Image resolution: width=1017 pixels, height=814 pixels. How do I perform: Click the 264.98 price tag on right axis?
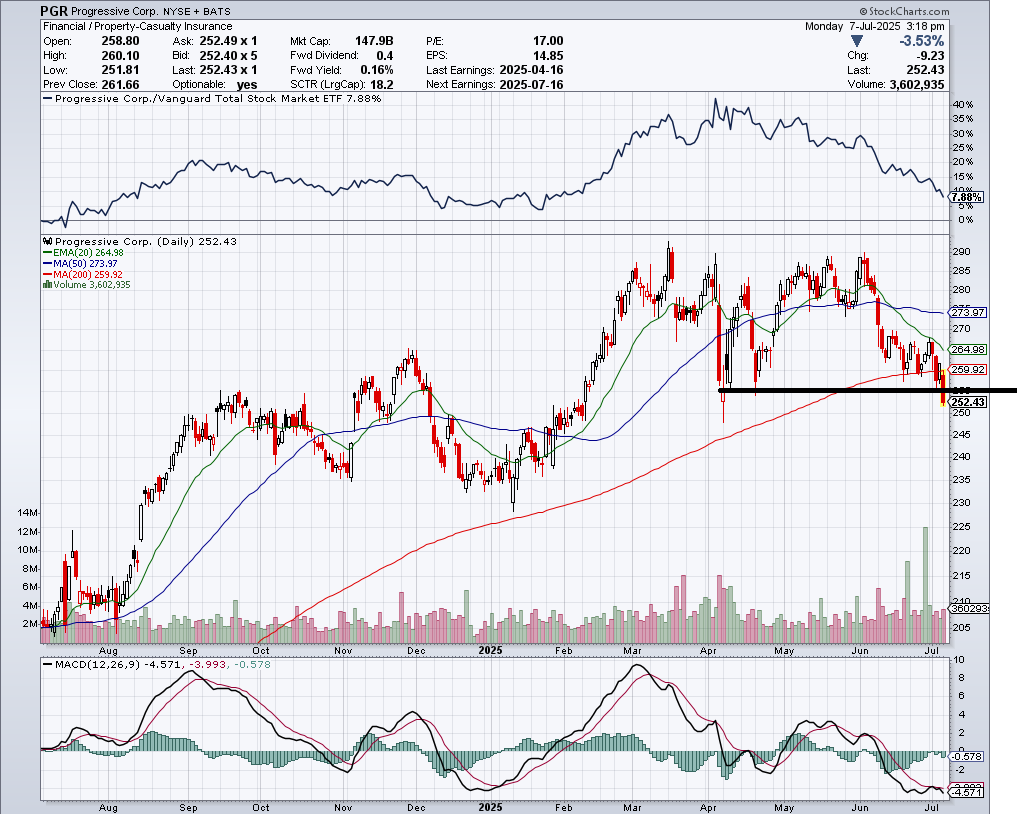click(968, 350)
